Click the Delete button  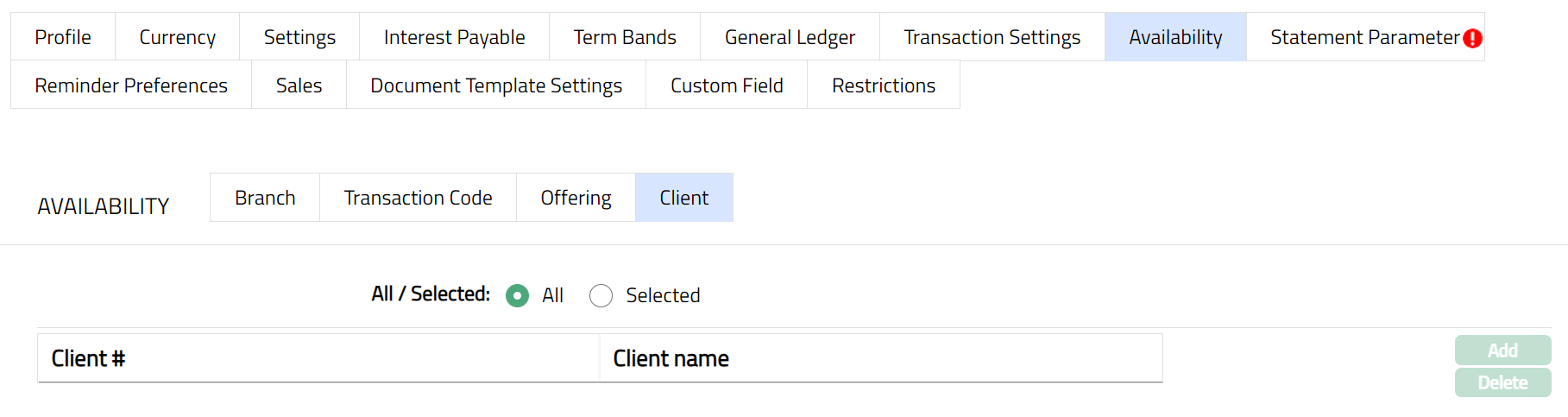click(x=1502, y=382)
